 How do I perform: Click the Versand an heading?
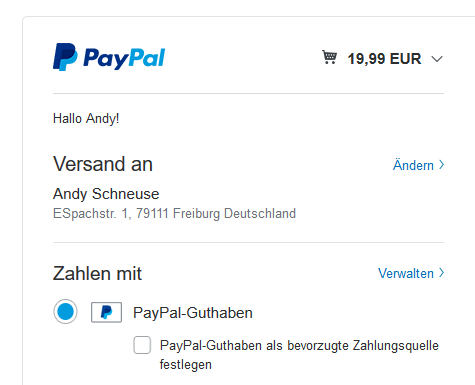click(x=103, y=164)
